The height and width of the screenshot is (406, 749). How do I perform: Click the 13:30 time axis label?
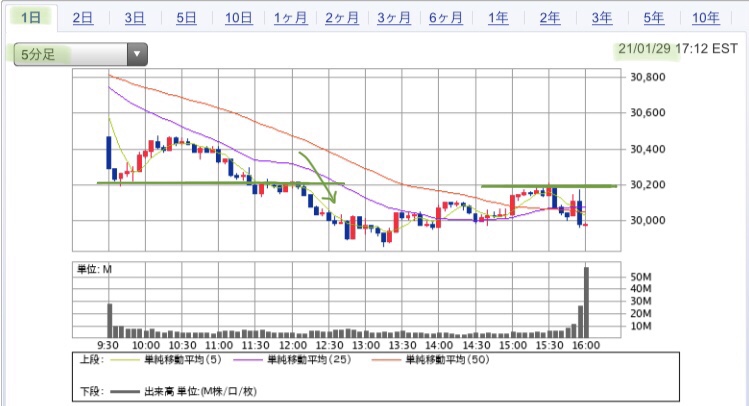tap(402, 345)
